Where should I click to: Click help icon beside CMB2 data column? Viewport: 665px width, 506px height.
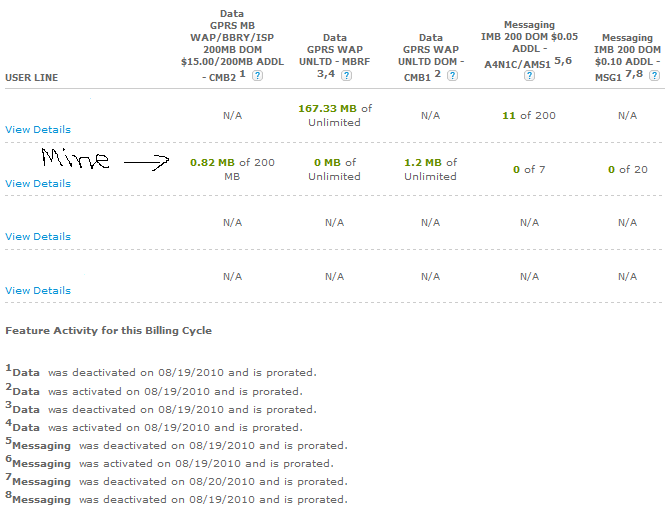(x=258, y=76)
